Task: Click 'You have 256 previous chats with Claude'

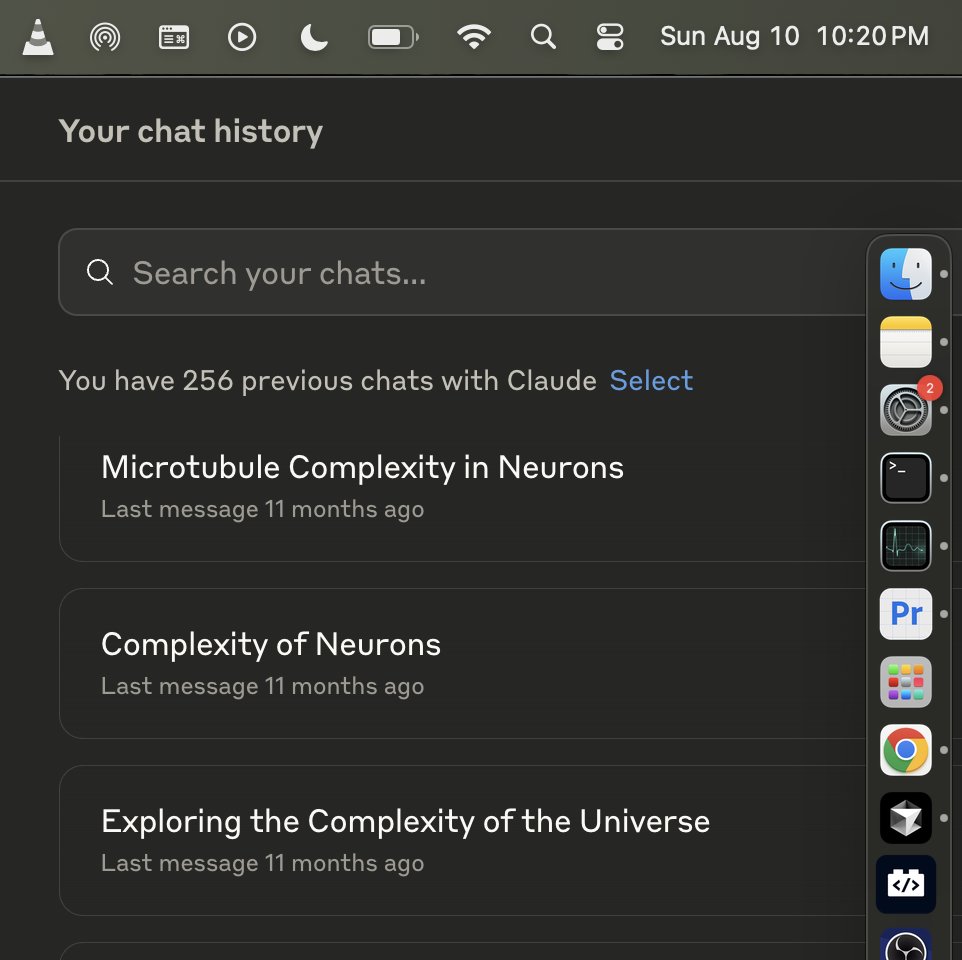Action: 328,381
